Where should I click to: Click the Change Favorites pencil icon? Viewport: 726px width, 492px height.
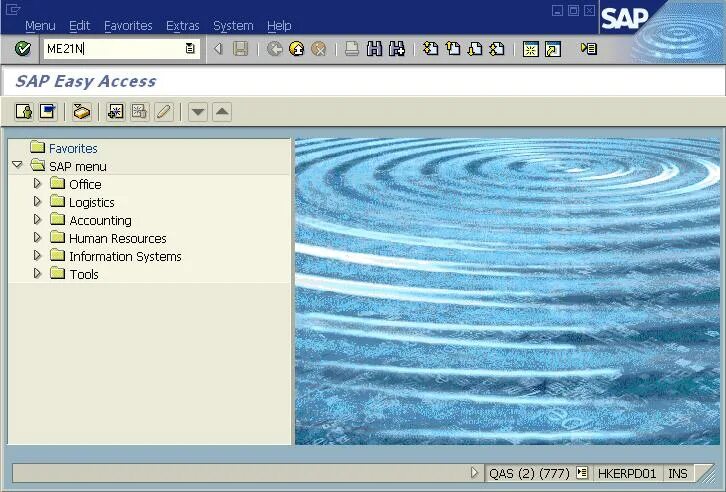[x=163, y=112]
